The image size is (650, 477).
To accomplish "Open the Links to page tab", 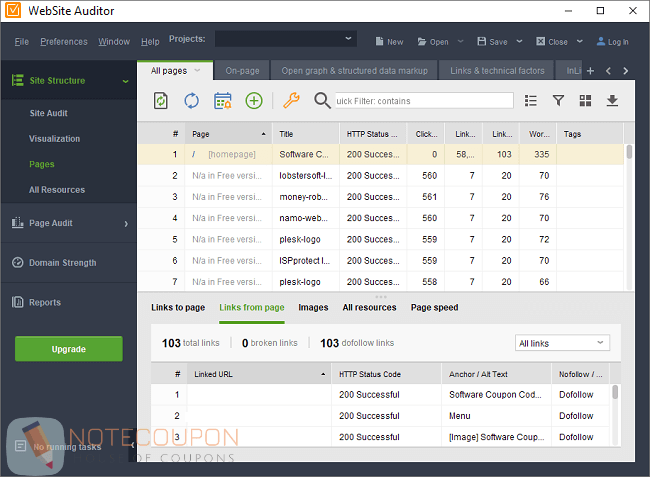I will coord(178,308).
